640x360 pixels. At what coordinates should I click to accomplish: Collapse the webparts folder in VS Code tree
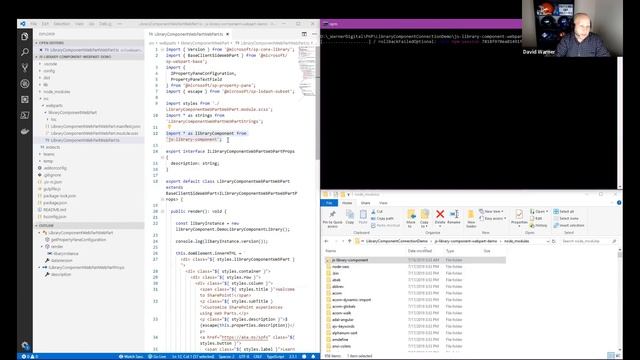pyautogui.click(x=54, y=106)
